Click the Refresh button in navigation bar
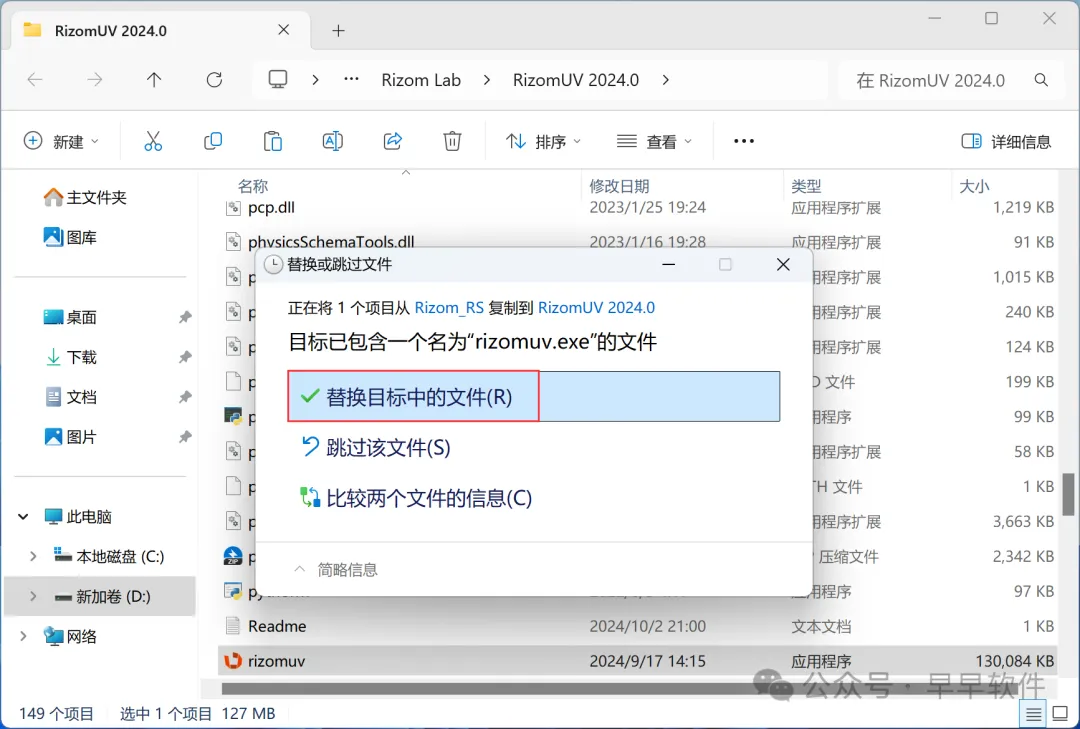Screen dimensions: 1080x729 pyautogui.click(x=214, y=80)
